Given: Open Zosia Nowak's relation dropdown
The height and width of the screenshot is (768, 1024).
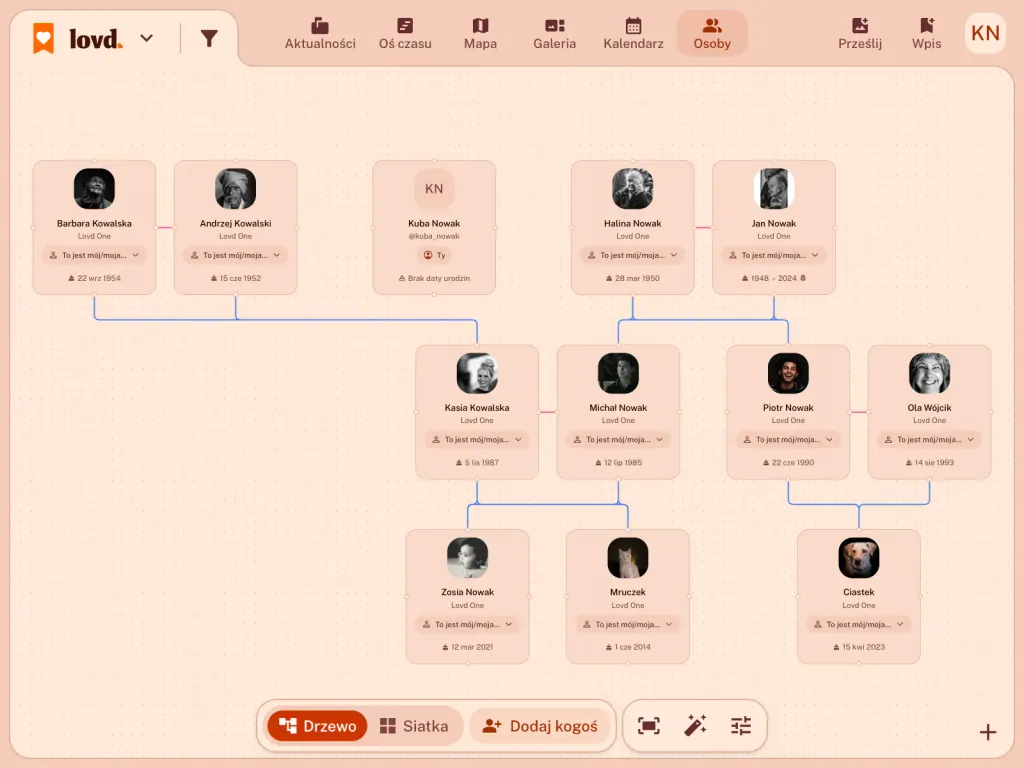Looking at the screenshot, I should pos(467,624).
